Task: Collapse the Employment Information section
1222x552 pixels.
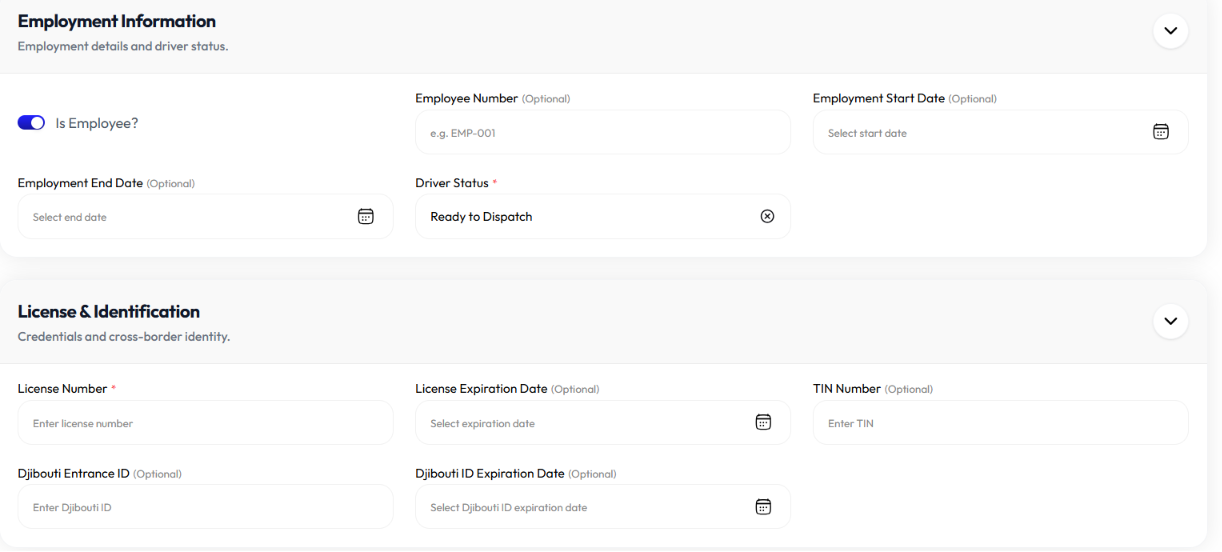Action: (1170, 31)
